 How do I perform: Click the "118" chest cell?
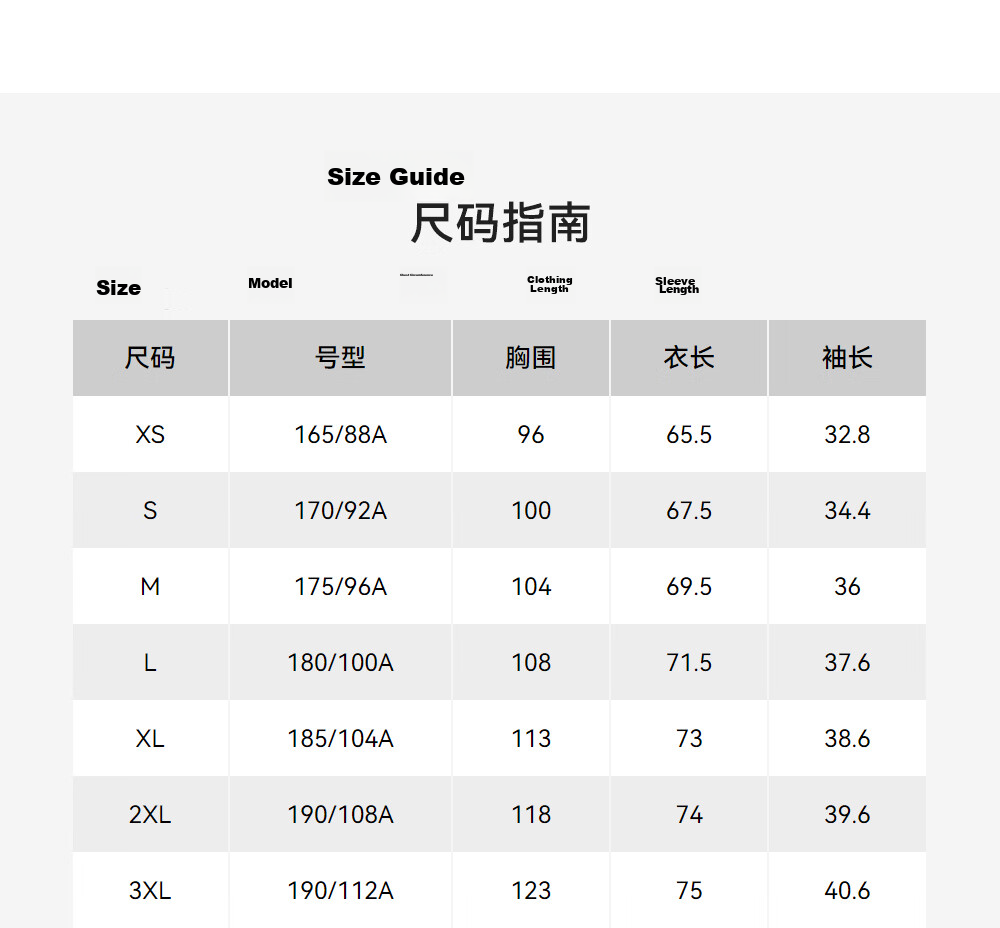(x=531, y=814)
